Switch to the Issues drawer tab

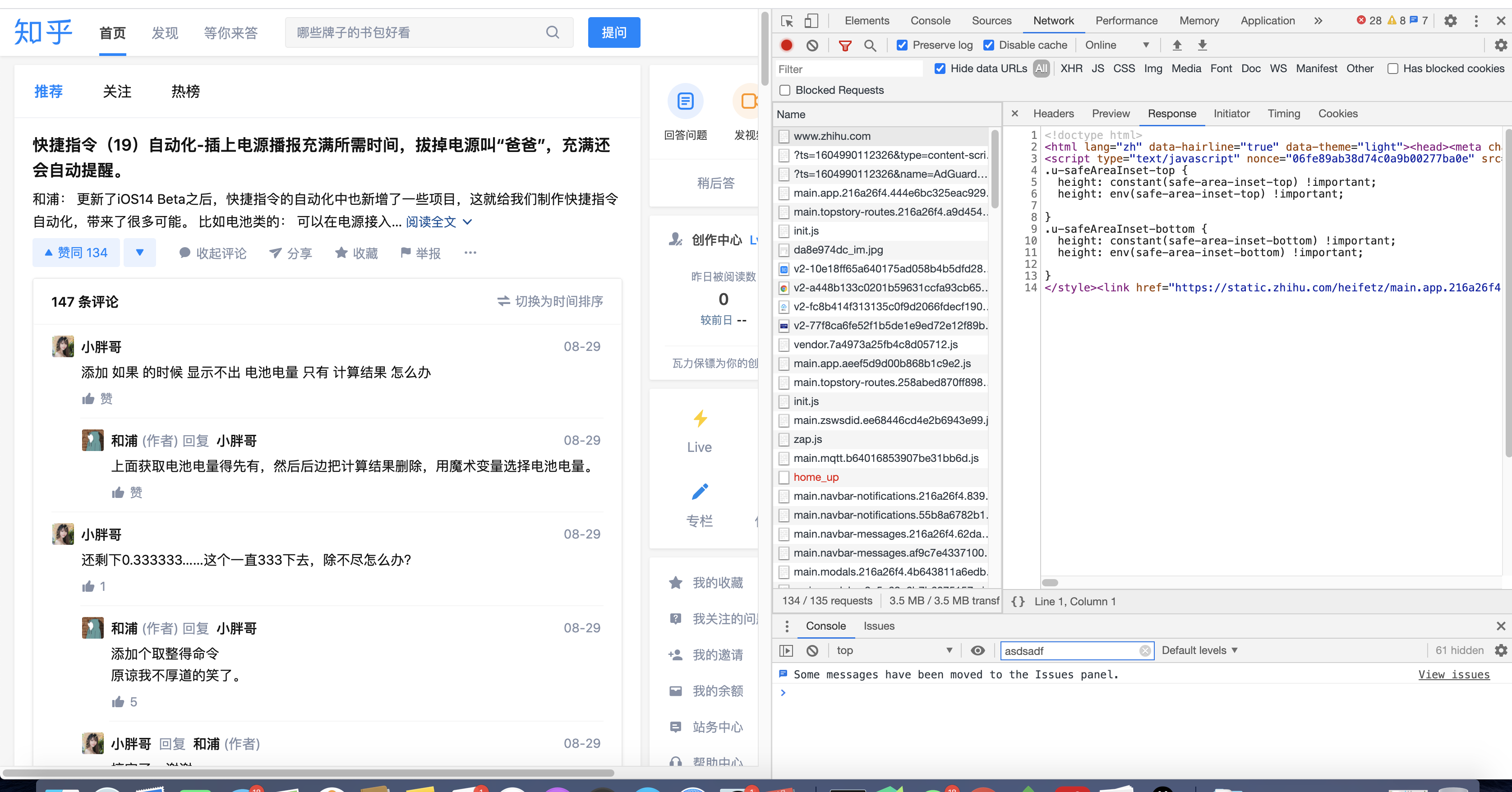[x=879, y=626]
